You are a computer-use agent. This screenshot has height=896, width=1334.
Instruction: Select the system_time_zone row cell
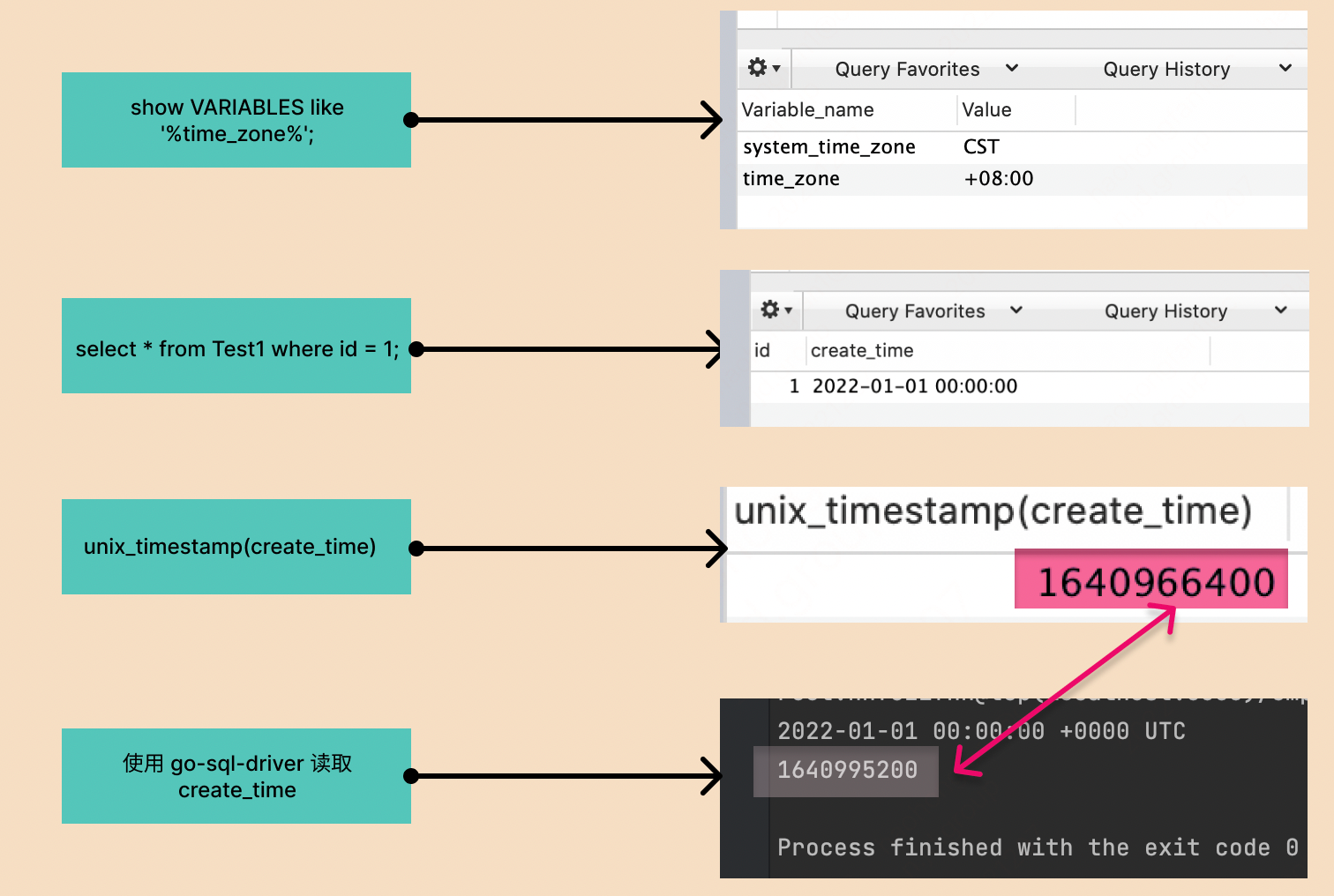(x=829, y=147)
